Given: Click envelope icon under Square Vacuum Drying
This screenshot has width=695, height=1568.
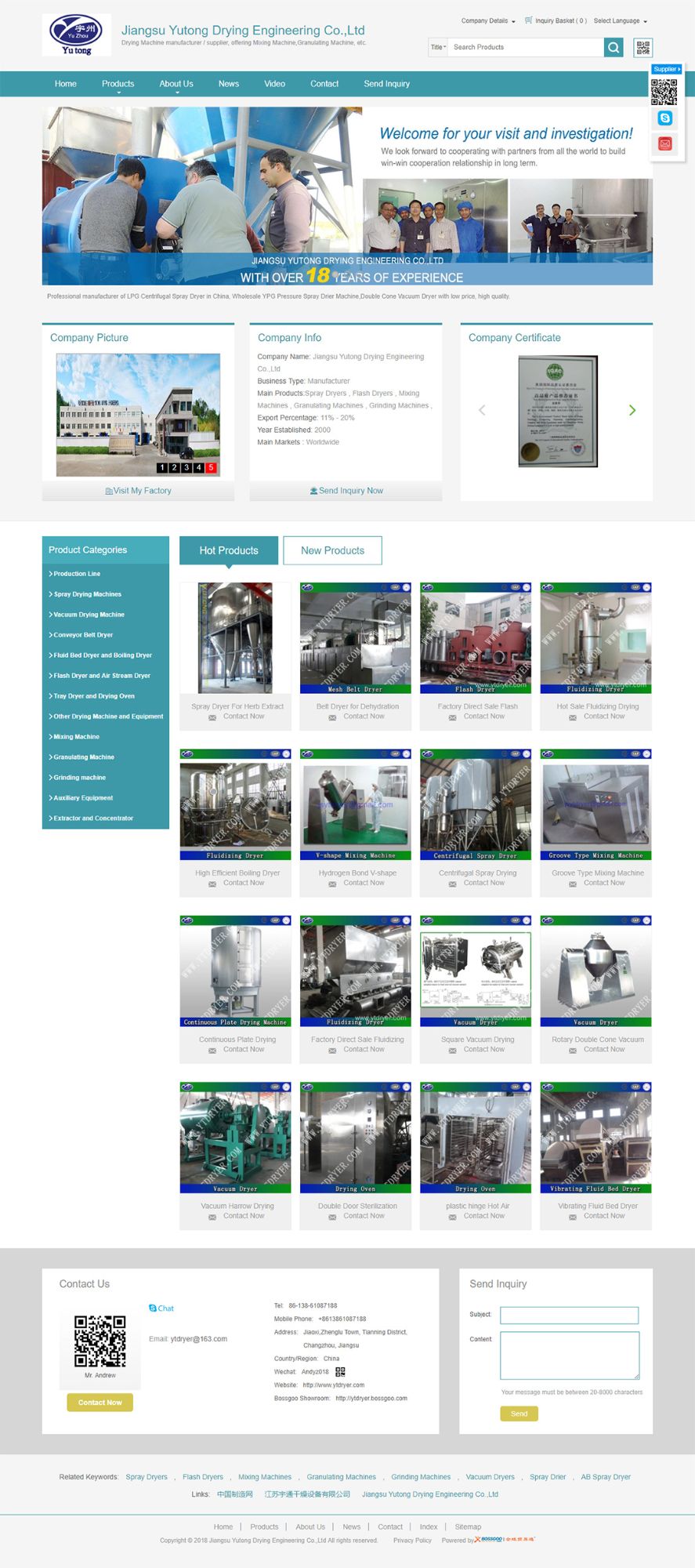Looking at the screenshot, I should (452, 1051).
